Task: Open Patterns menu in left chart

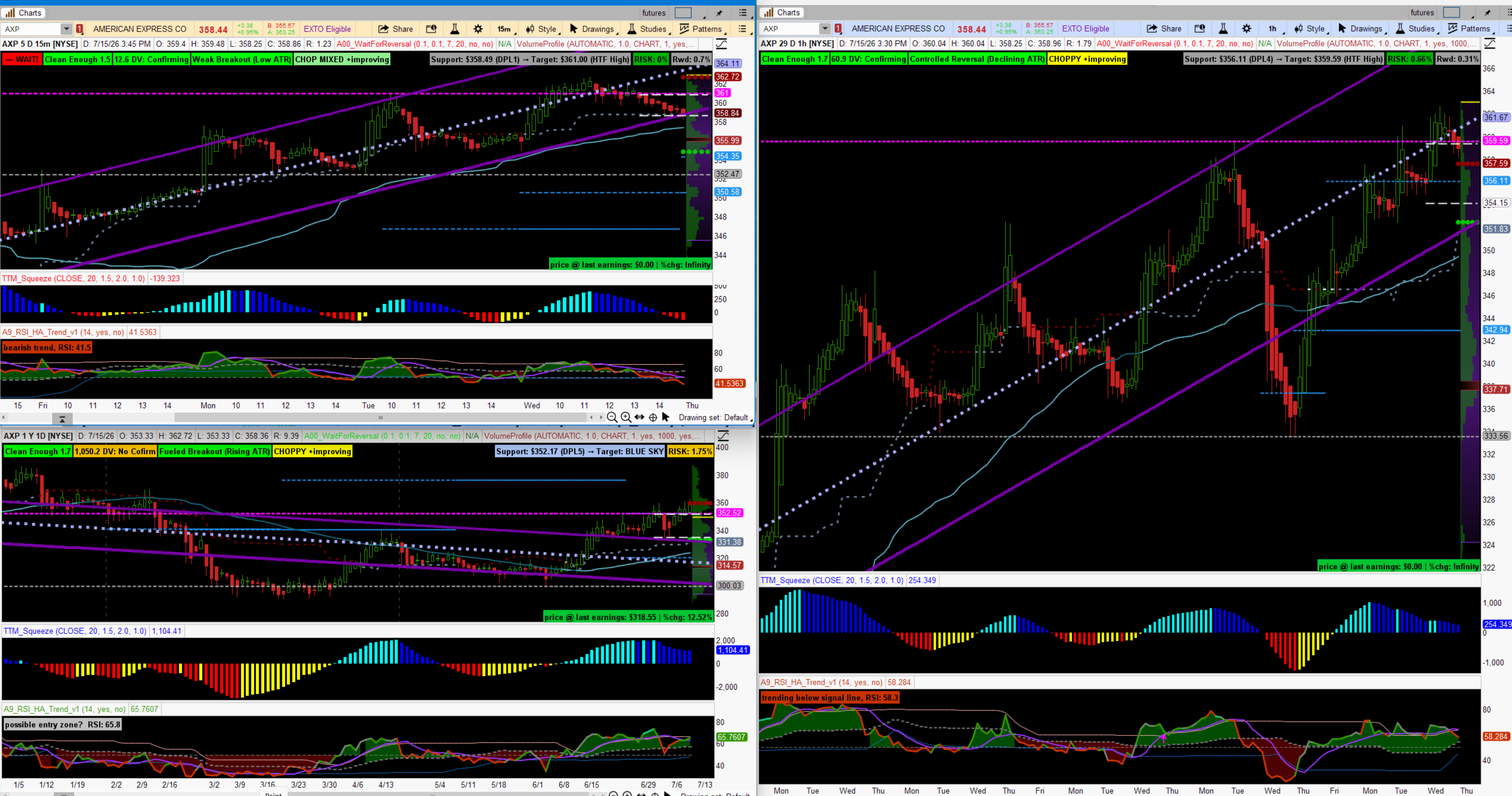Action: pyautogui.click(x=702, y=29)
